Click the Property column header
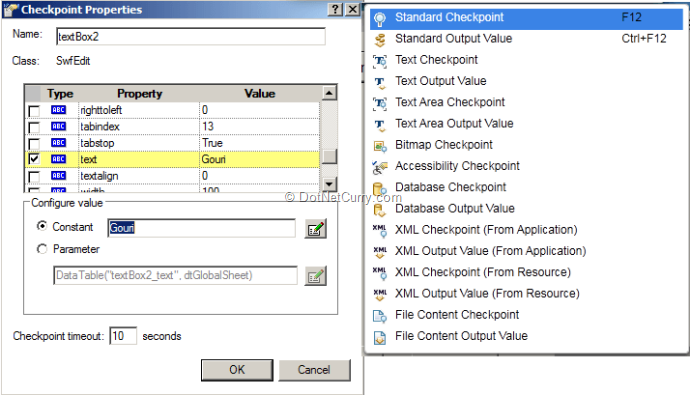The width and height of the screenshot is (690, 395). pos(139,93)
